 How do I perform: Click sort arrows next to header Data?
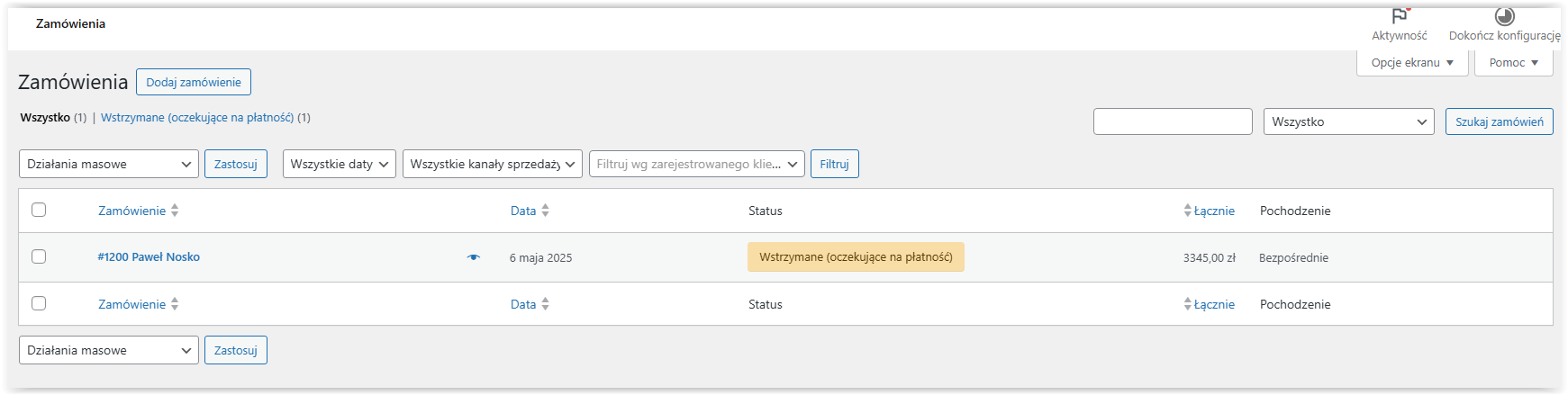coord(545,211)
